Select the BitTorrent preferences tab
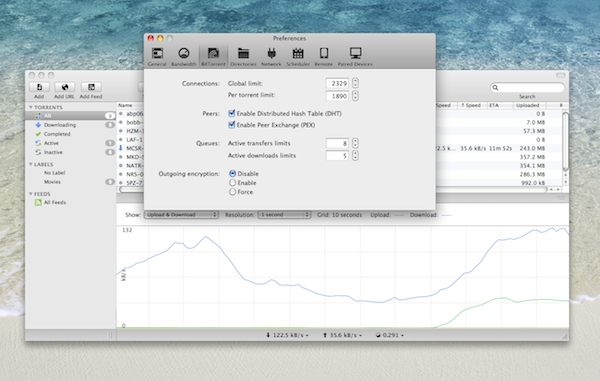The height and width of the screenshot is (381, 600). point(213,56)
